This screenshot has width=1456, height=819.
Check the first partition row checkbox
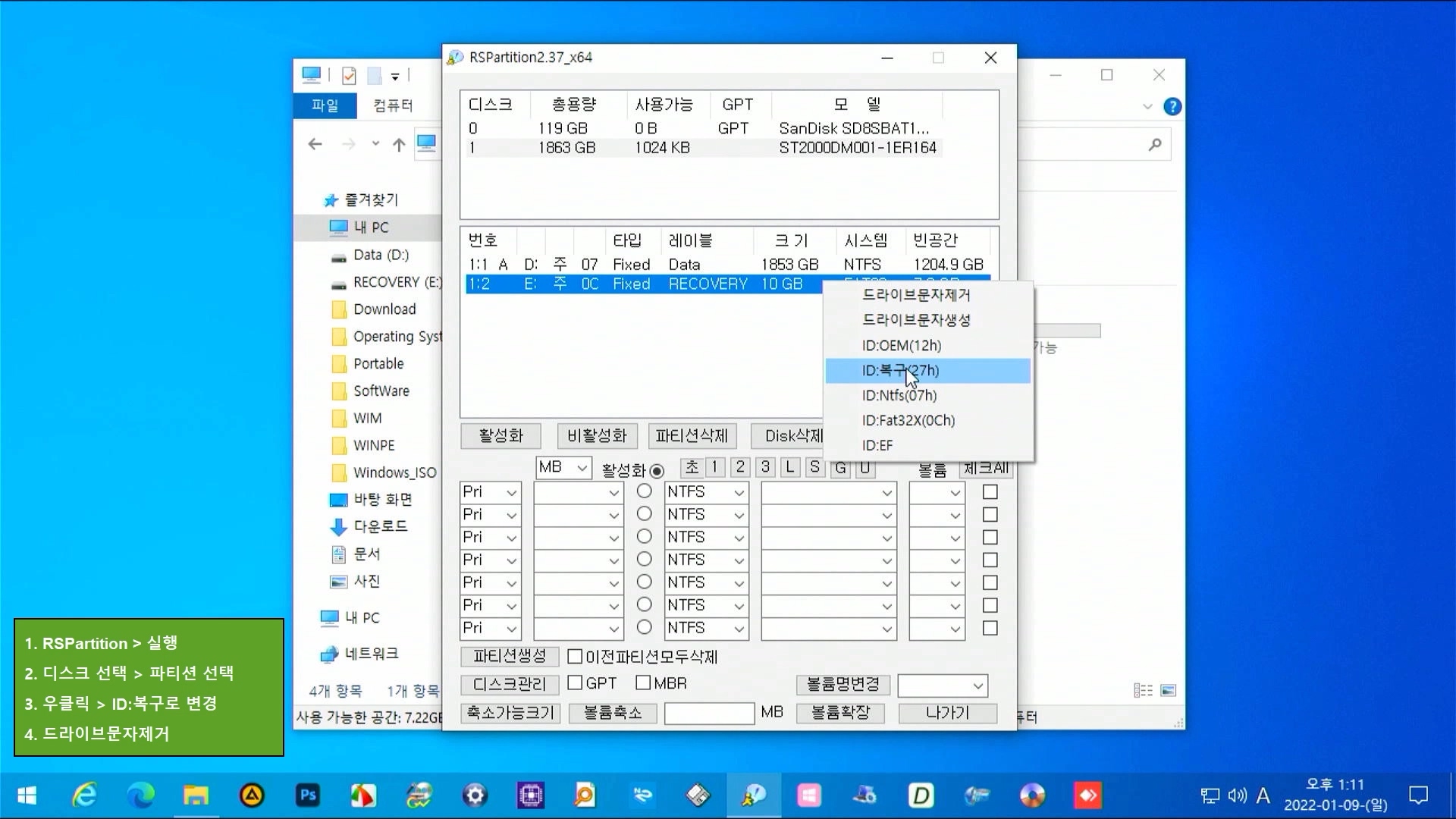tap(990, 492)
